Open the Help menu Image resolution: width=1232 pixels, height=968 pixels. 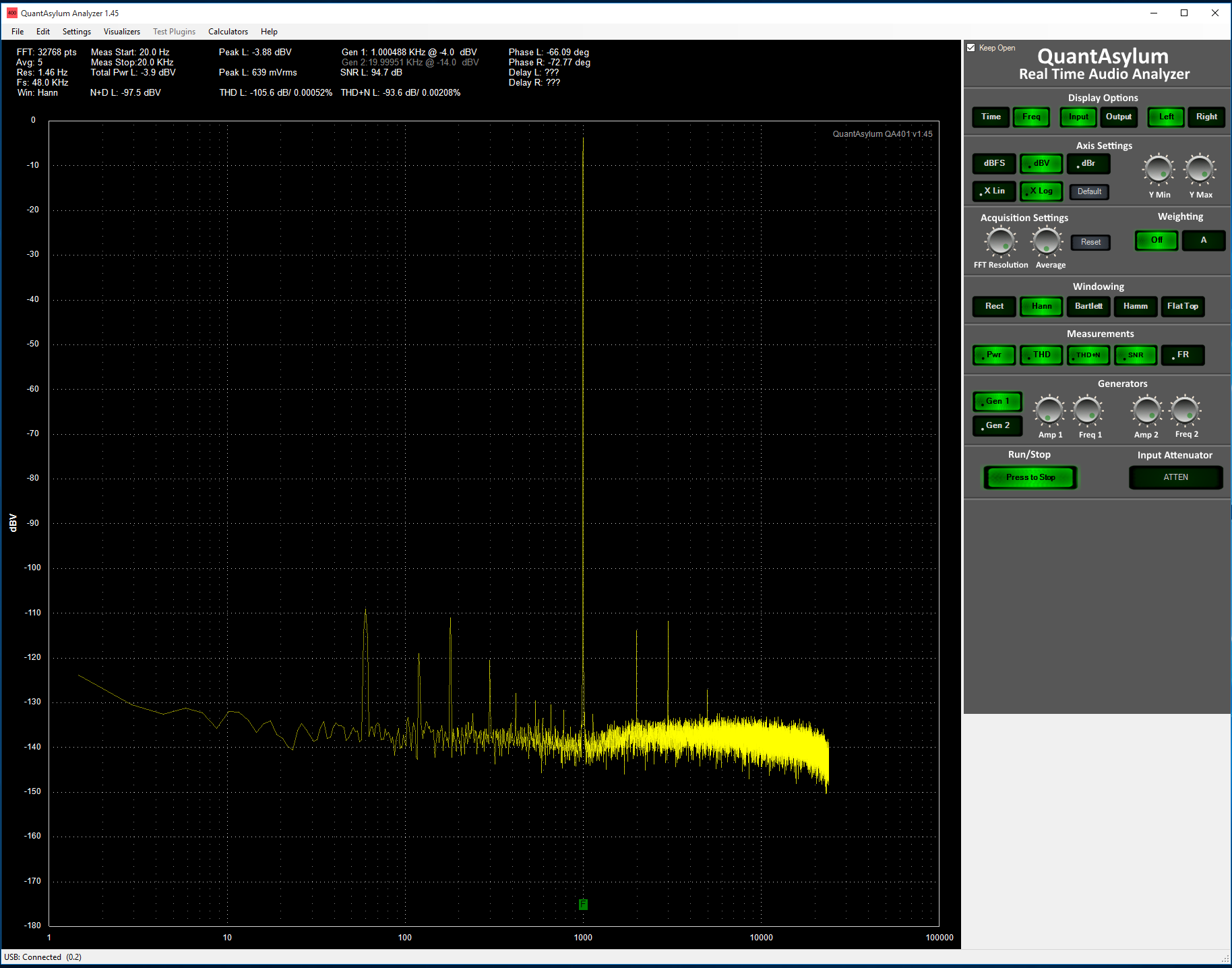coord(269,32)
